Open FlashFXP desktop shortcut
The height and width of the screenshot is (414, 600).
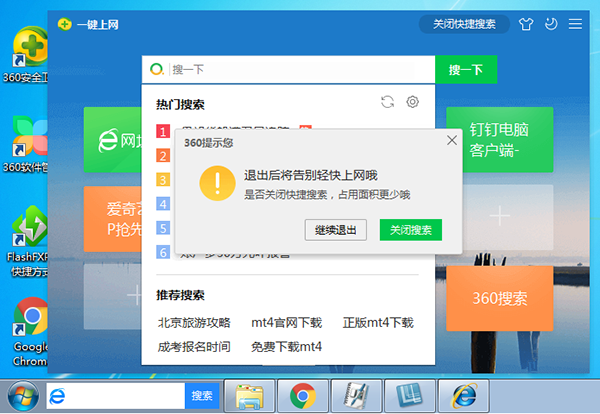28,241
